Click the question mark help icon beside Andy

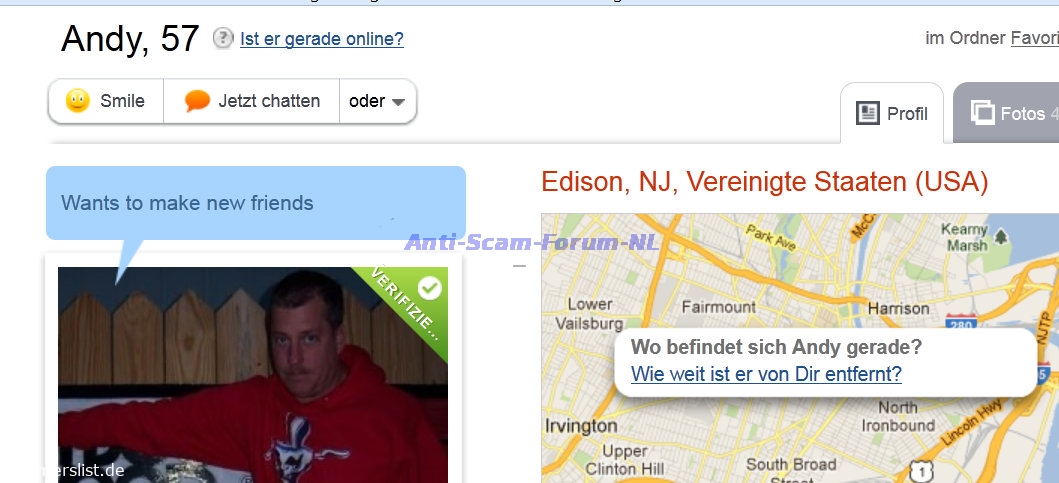(x=223, y=39)
